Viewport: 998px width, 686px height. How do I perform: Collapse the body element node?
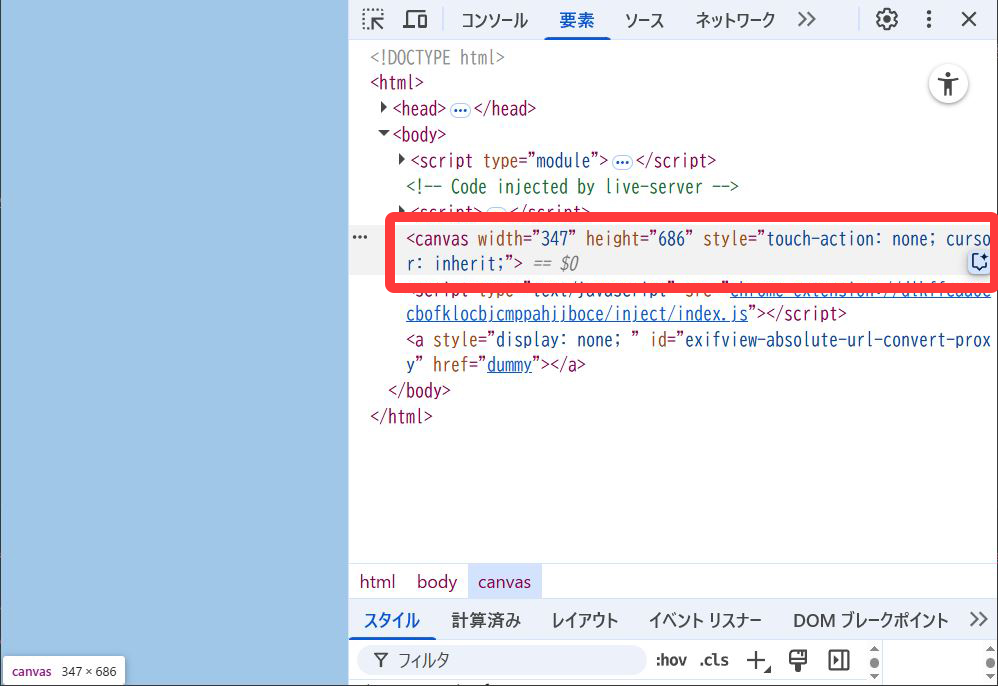pyautogui.click(x=383, y=133)
